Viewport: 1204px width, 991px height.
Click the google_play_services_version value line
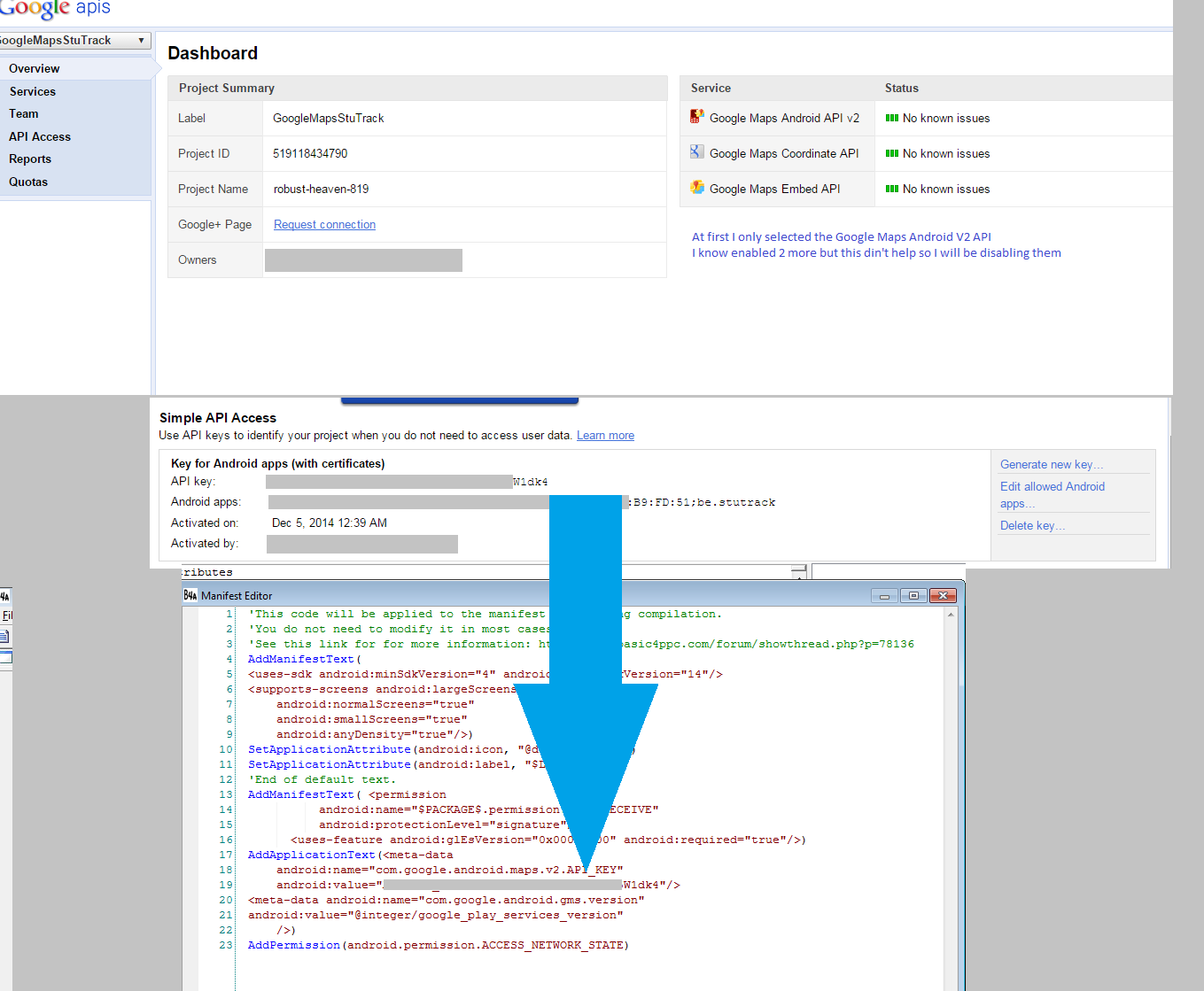(x=436, y=915)
